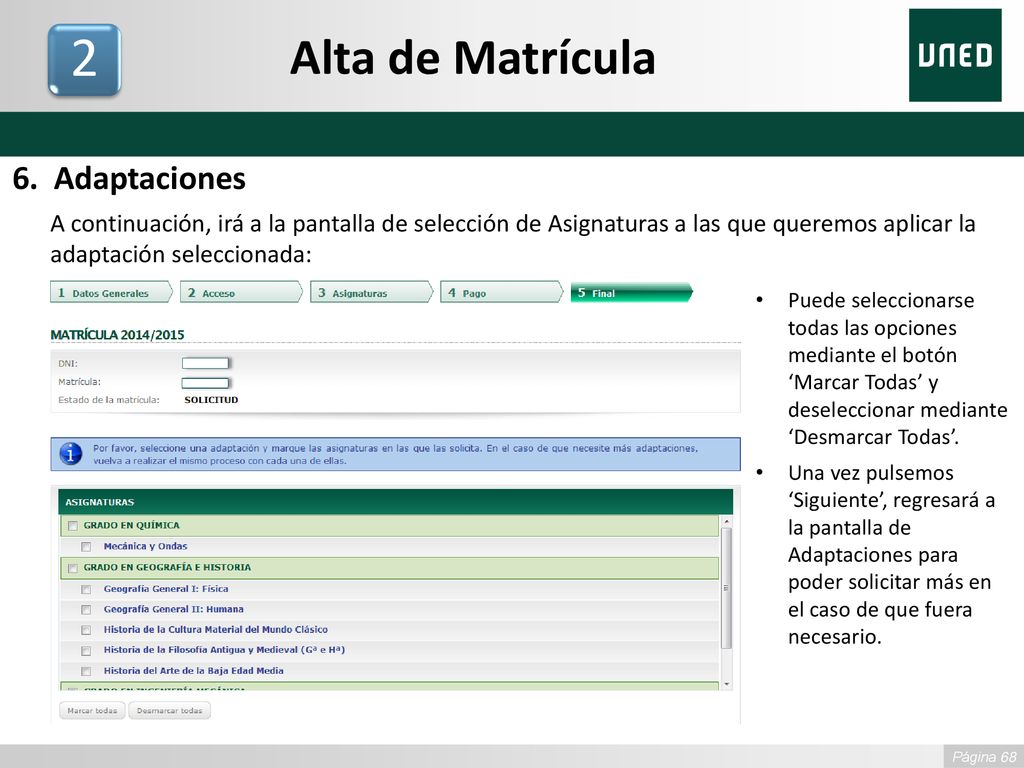Tick Historia de la Cultura Material checkbox
This screenshot has height=768, width=1024.
86,630
